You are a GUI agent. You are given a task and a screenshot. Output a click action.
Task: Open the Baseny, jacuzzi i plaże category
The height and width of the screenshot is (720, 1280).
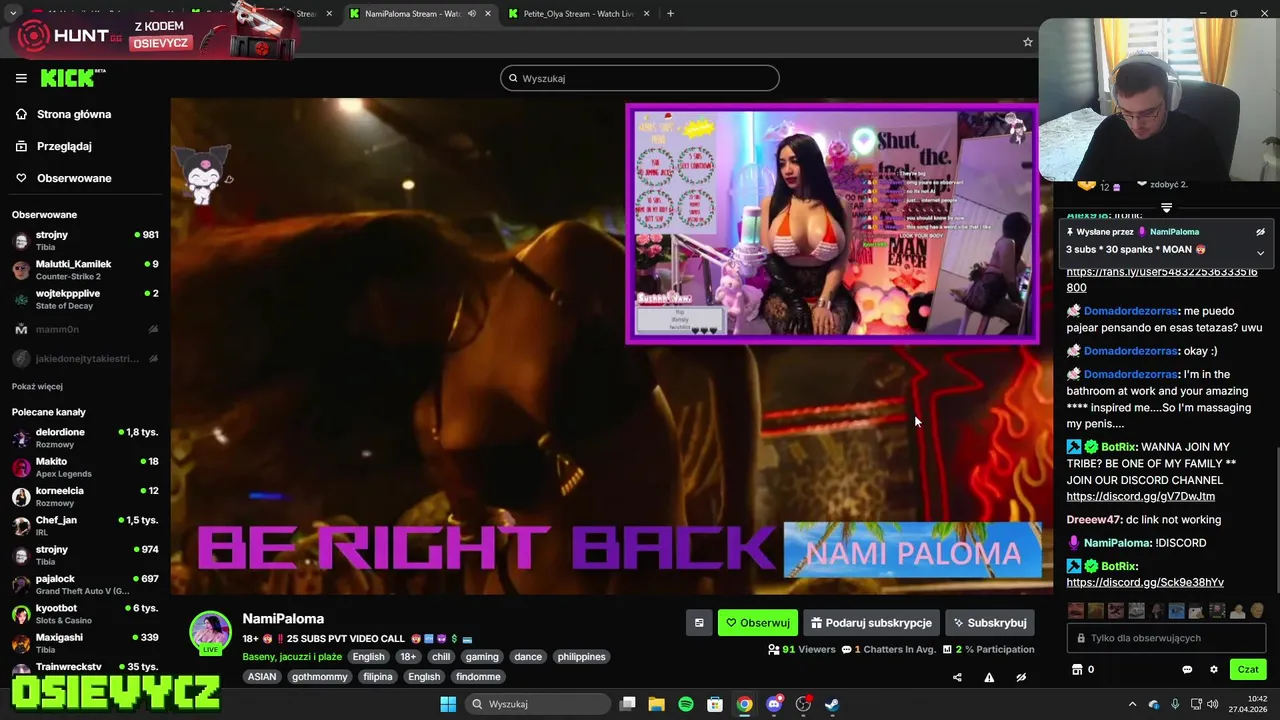click(x=292, y=657)
